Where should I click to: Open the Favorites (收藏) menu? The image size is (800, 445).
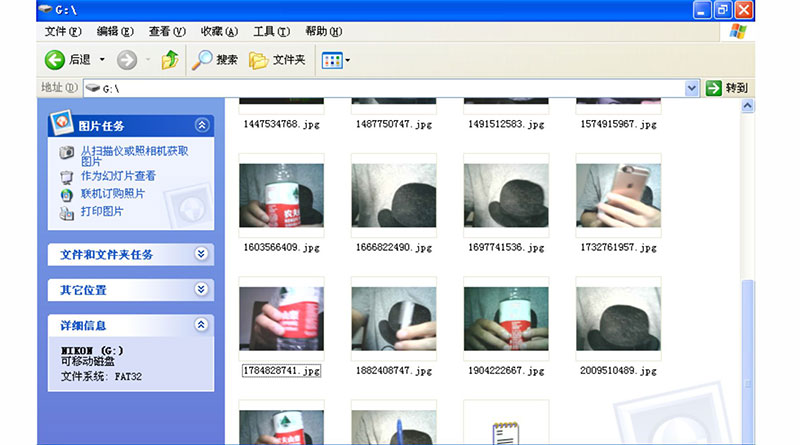219,32
